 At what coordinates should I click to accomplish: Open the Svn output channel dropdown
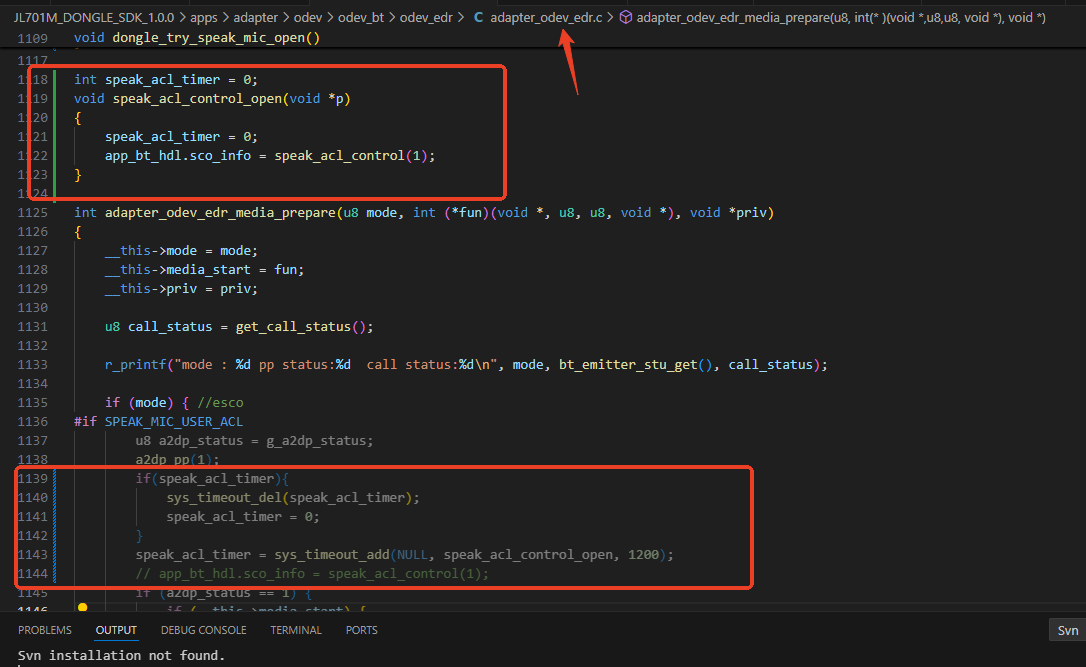[x=1067, y=630]
